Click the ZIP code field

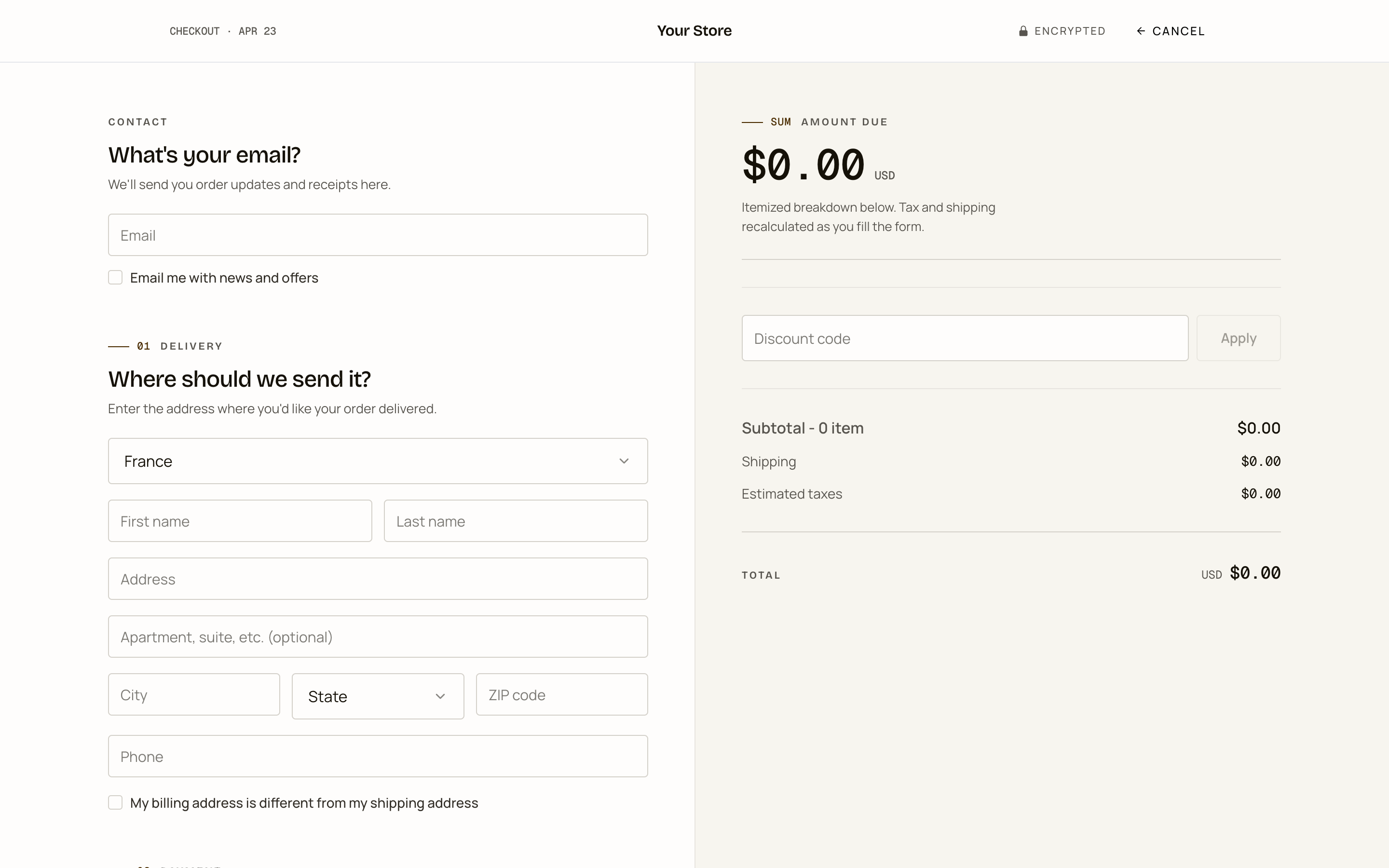561,694
